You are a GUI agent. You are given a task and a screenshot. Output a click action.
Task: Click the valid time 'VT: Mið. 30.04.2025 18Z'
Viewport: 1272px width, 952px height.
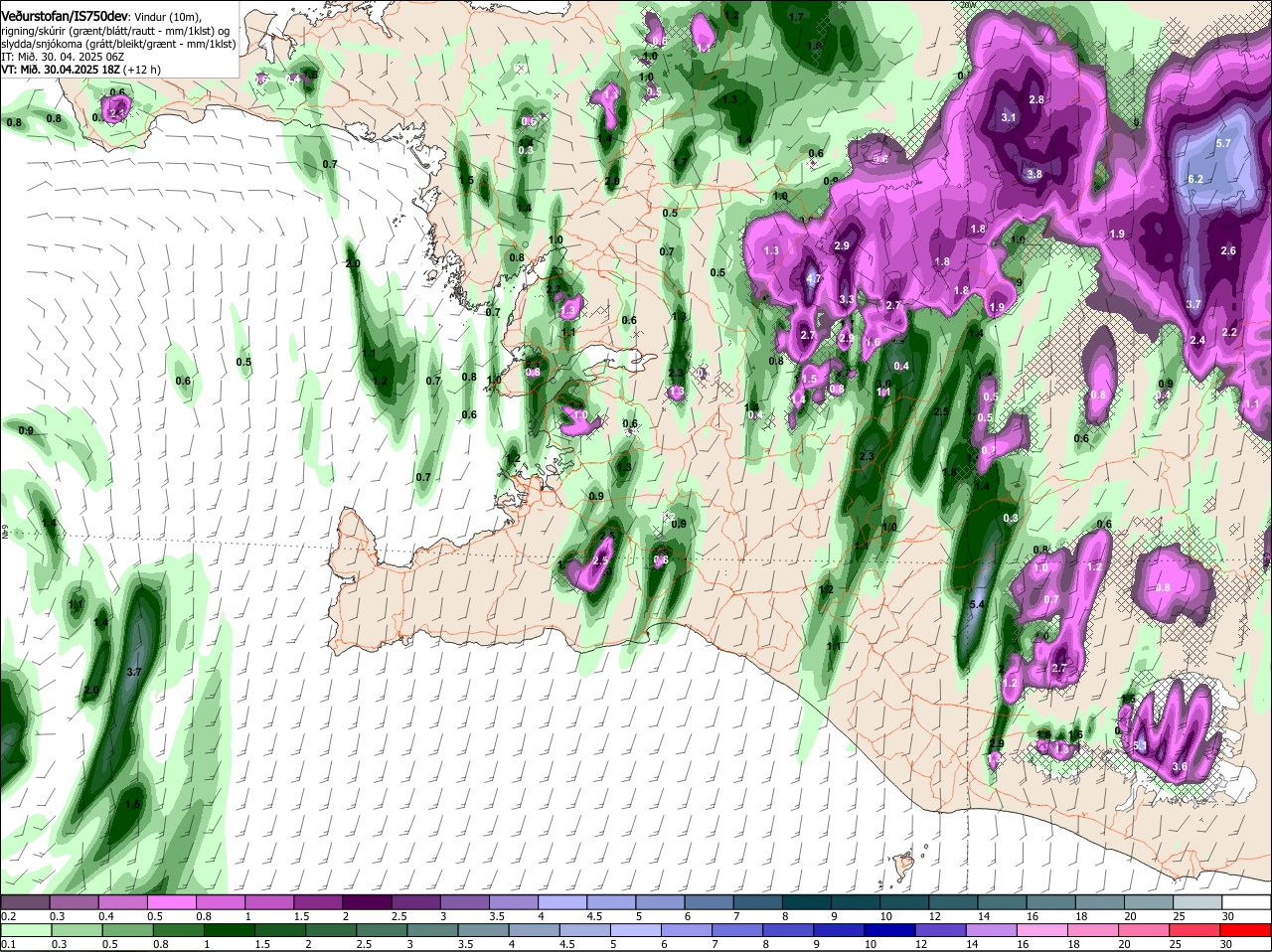[x=60, y=70]
